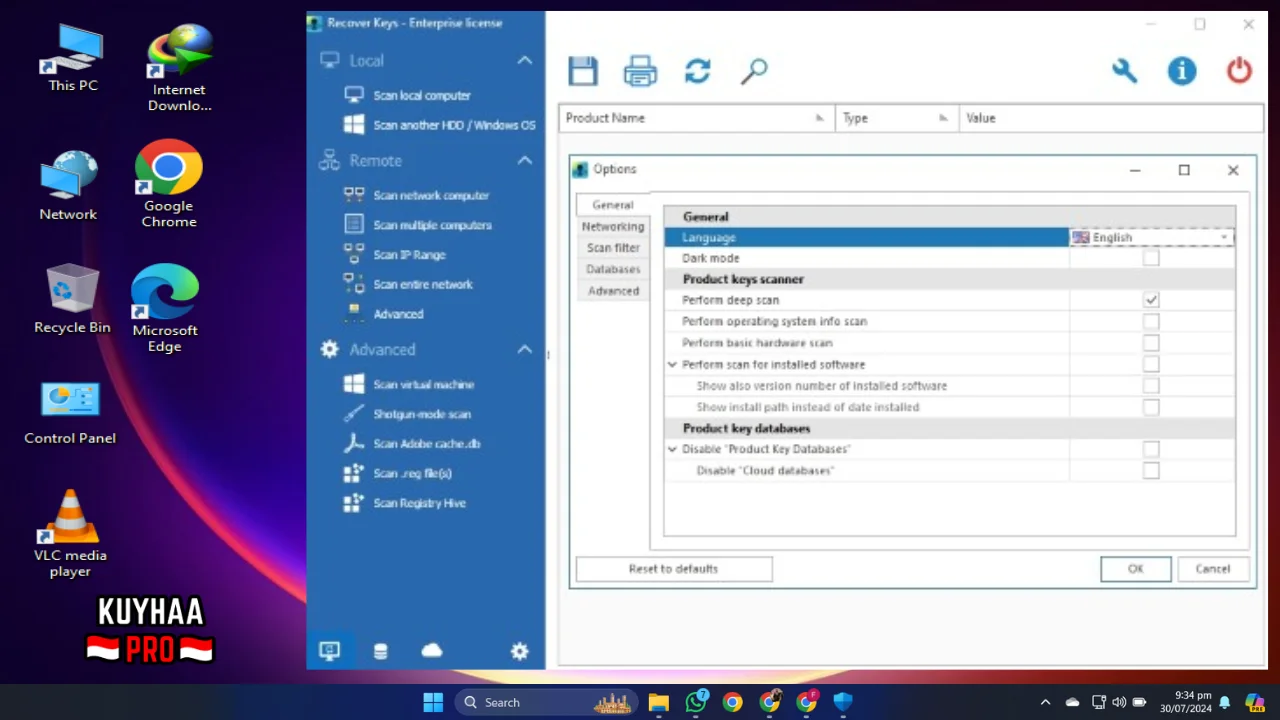Check Show also version number of installed software
This screenshot has height=720, width=1280.
point(1151,385)
